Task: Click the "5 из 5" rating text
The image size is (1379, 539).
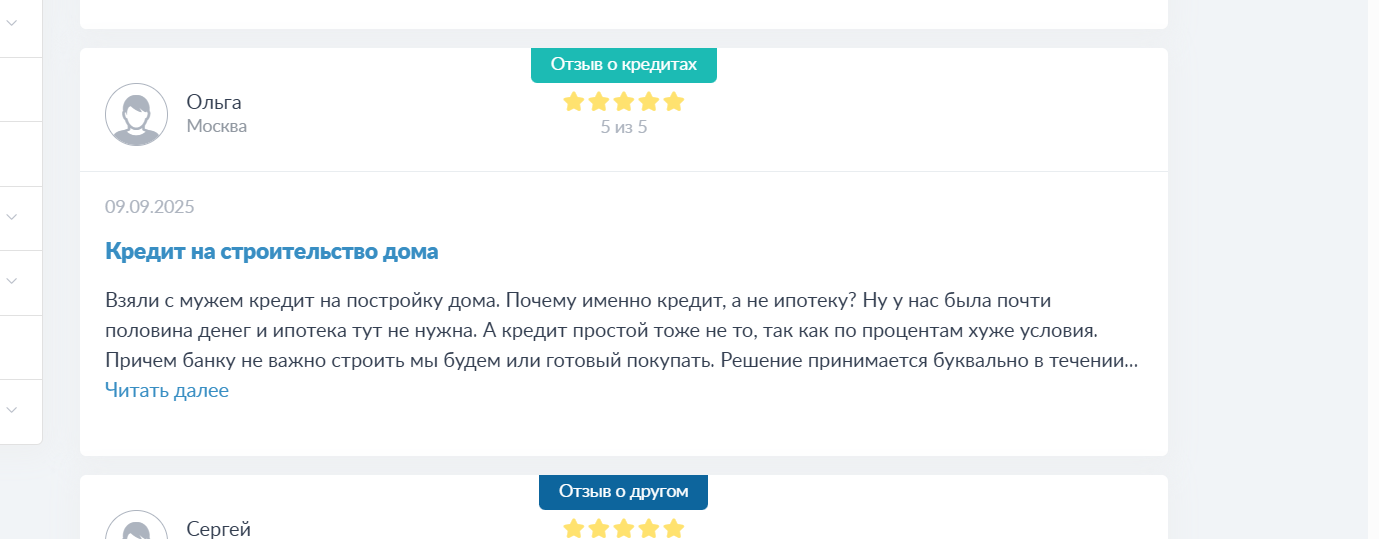Action: click(x=624, y=127)
